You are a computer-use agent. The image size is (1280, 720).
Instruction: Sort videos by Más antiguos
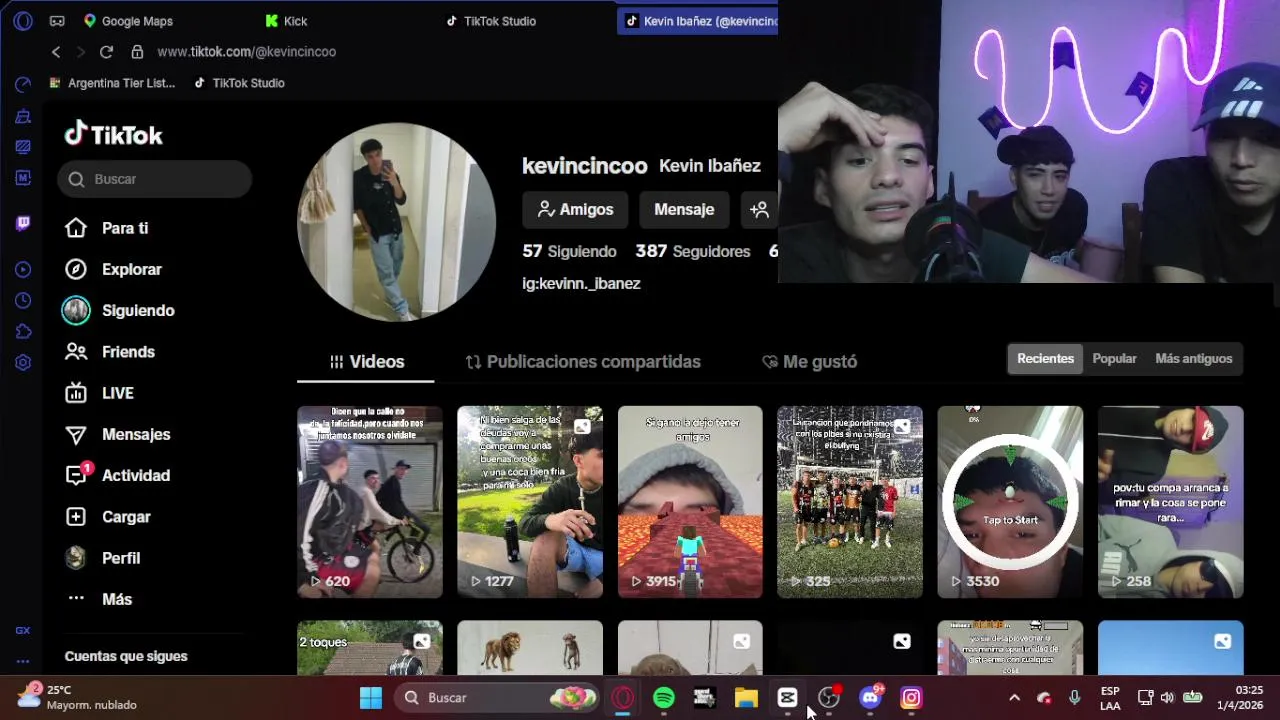[1193, 359]
